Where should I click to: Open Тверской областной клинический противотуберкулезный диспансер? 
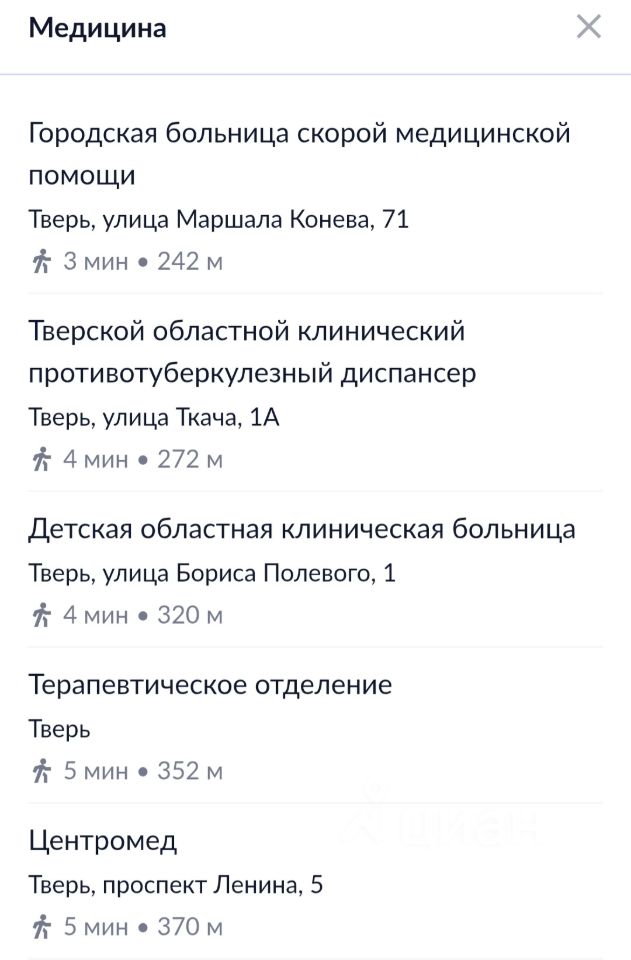click(252, 352)
